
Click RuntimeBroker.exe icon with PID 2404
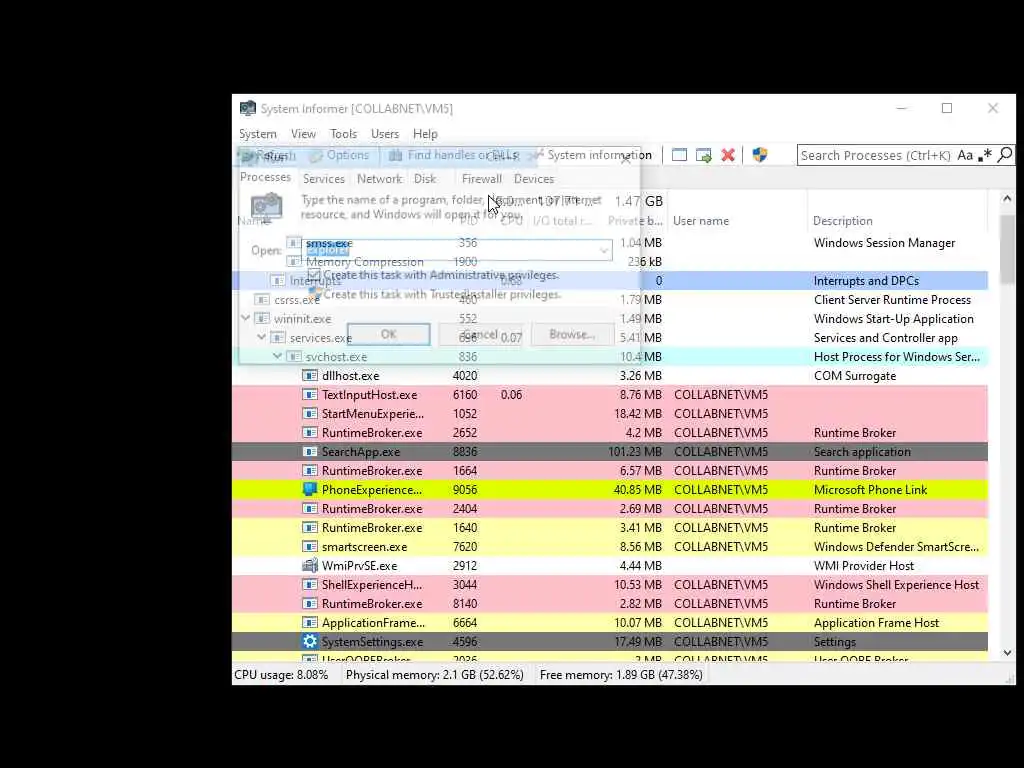[x=310, y=508]
